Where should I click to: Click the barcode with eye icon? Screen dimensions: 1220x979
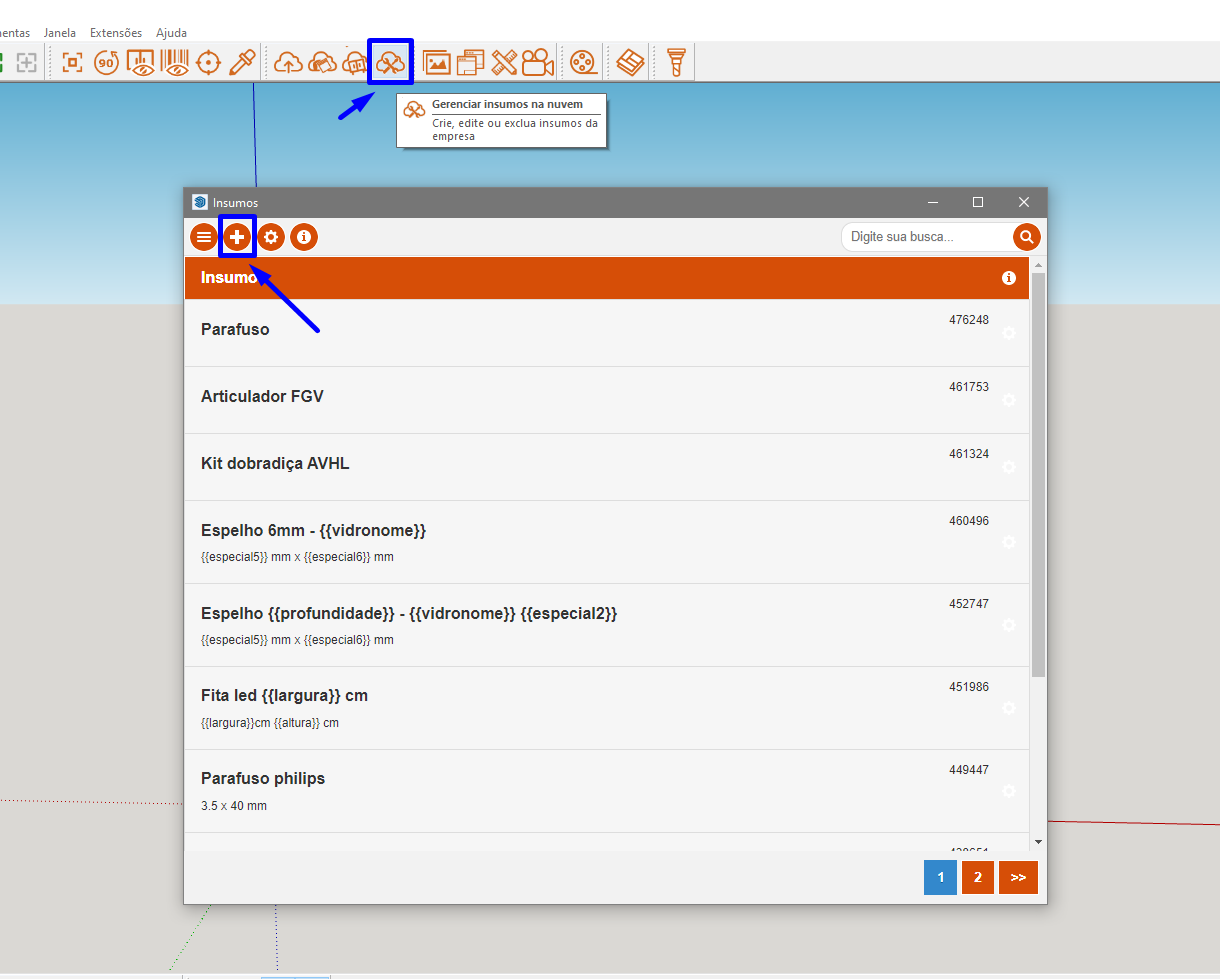[175, 63]
